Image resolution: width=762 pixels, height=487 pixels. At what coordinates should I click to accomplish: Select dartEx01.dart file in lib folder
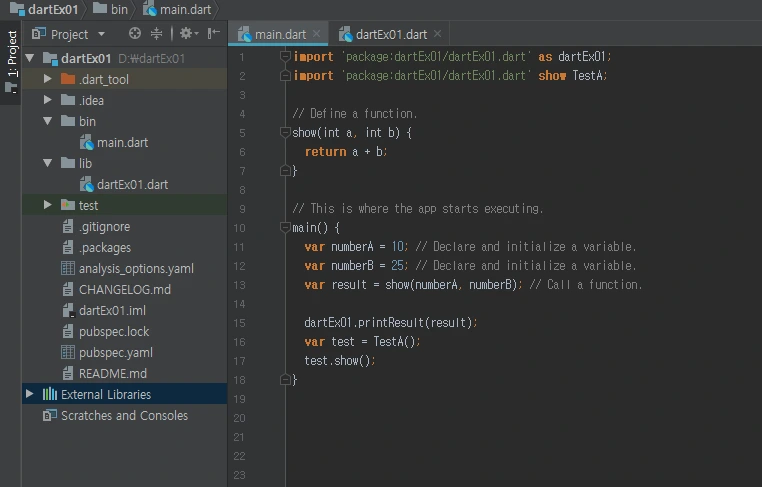(x=132, y=184)
